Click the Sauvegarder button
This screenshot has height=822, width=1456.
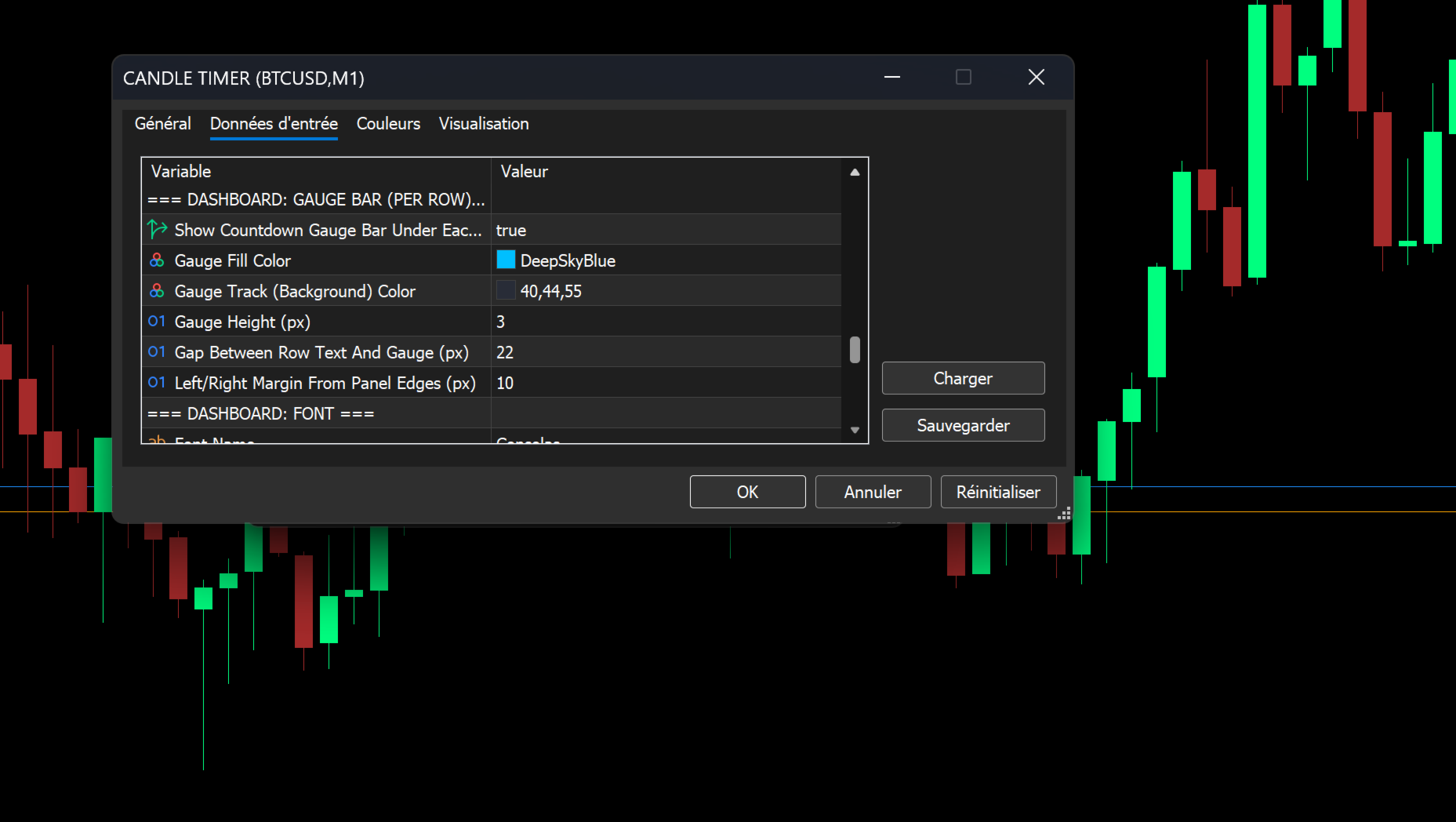(963, 425)
